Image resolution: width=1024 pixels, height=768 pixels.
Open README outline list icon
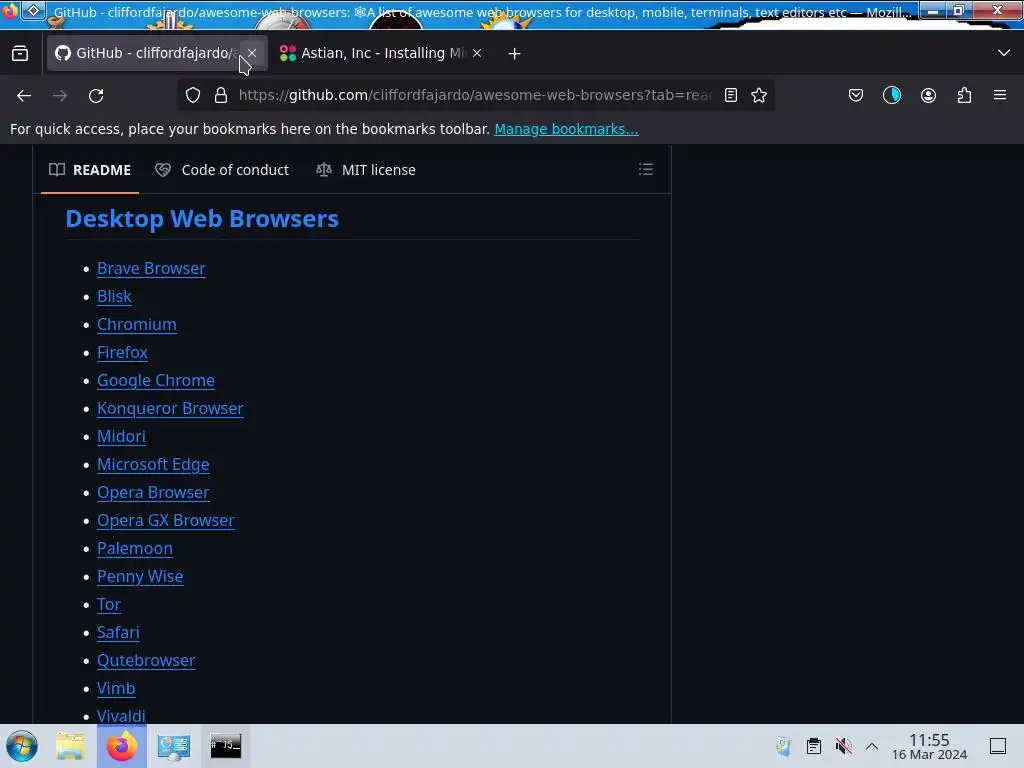(646, 170)
